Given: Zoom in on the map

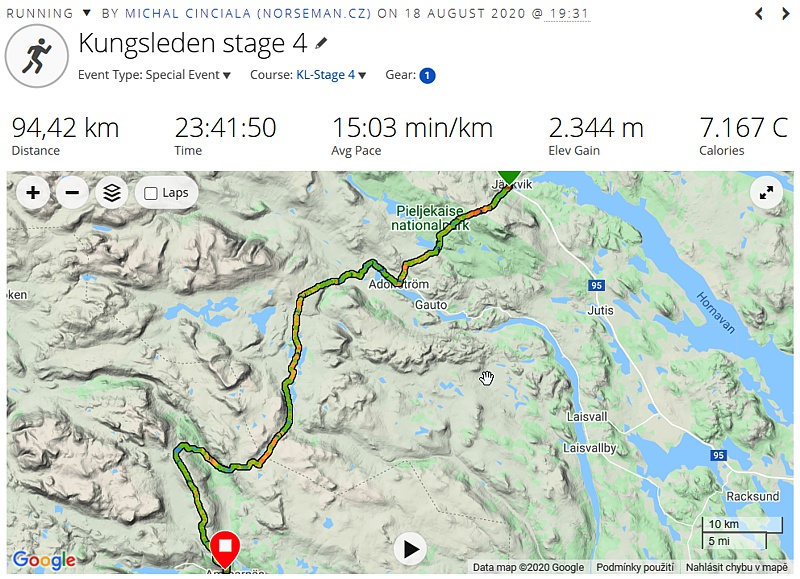Looking at the screenshot, I should 33,193.
